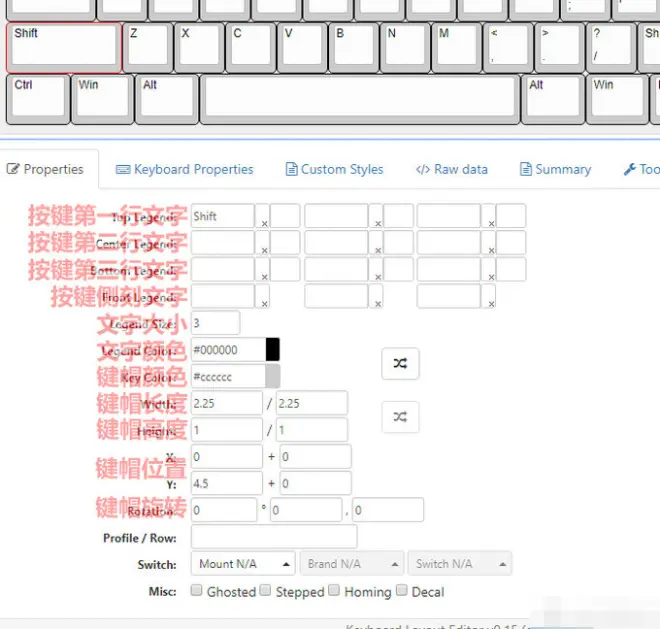Click the Key Color hex field
This screenshot has width=660, height=629.
(x=229, y=376)
